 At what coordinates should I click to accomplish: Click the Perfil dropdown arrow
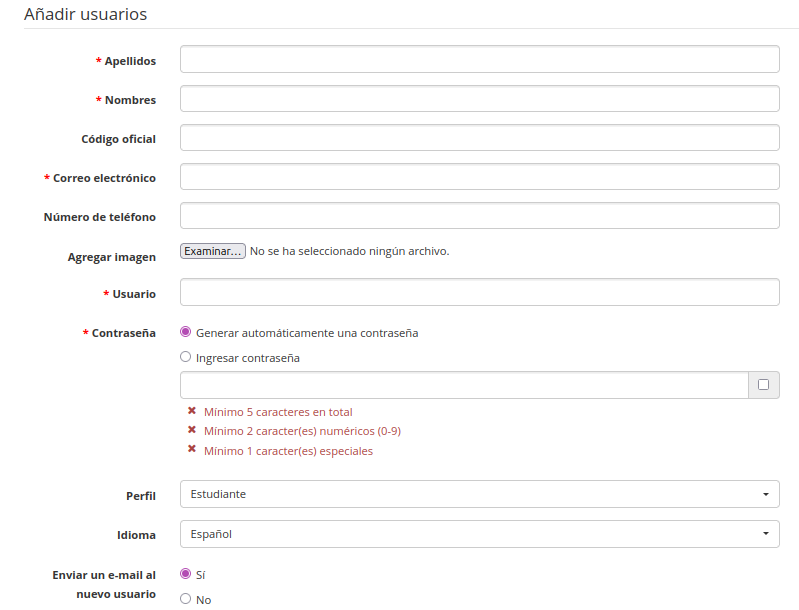[765, 494]
